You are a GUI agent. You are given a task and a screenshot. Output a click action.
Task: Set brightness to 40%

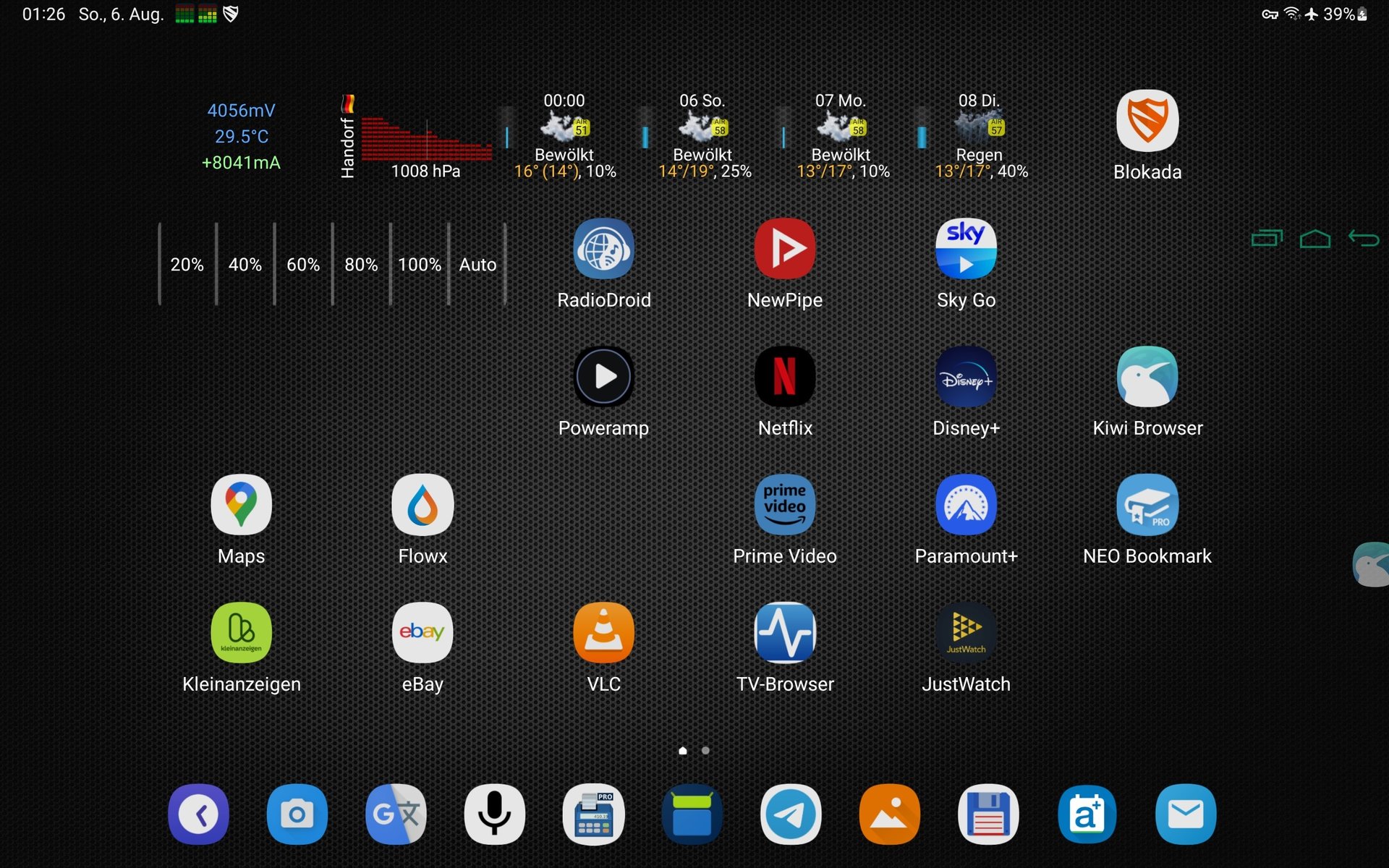coord(245,265)
